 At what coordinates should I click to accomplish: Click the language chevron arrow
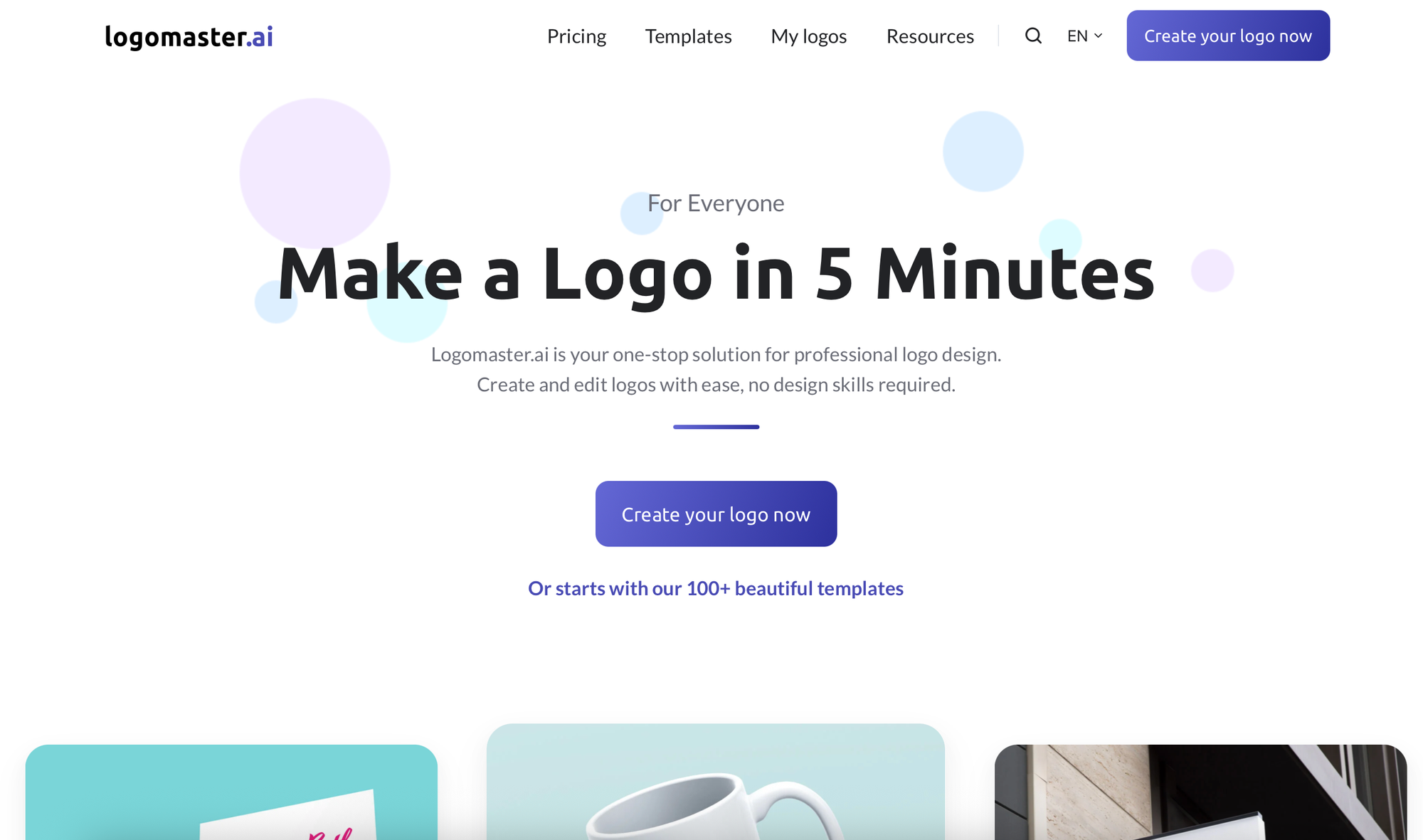coord(1098,36)
